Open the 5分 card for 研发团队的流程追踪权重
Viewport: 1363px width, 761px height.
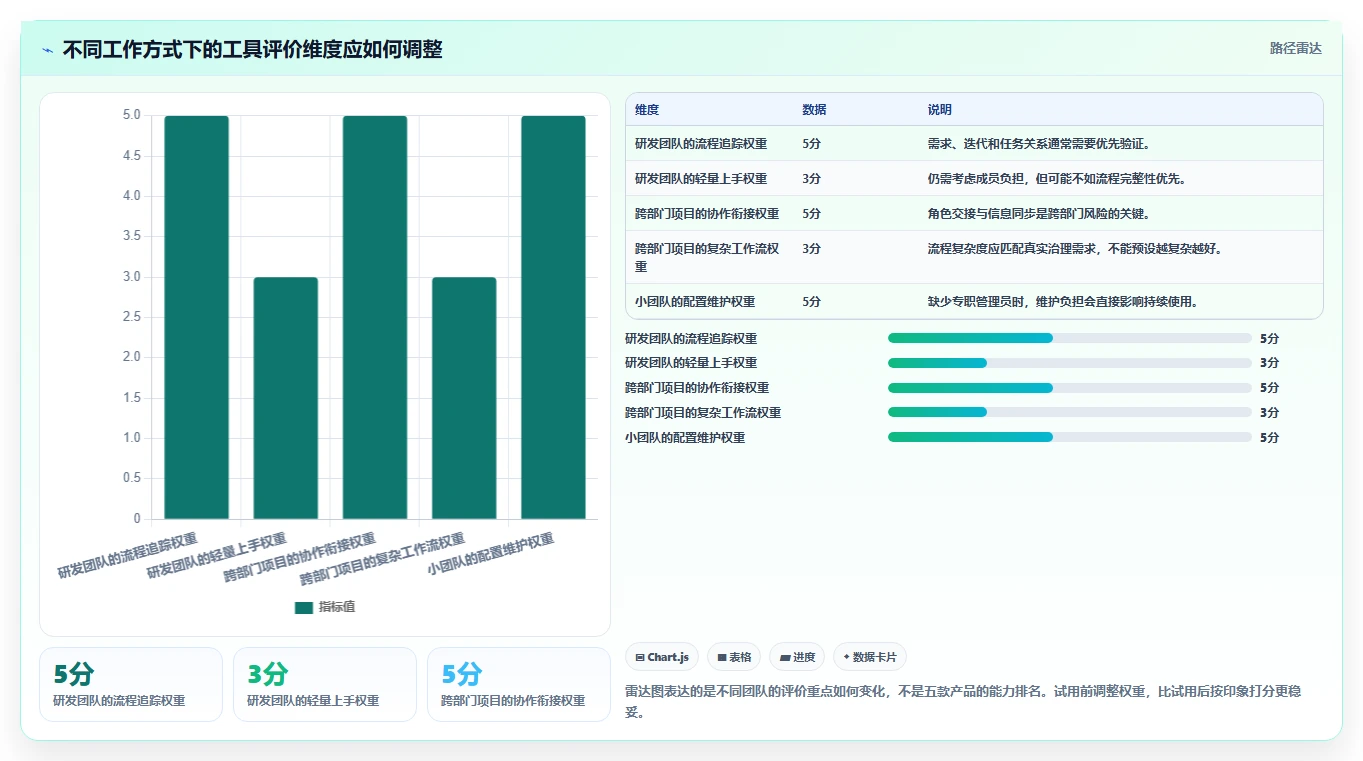tap(131, 684)
